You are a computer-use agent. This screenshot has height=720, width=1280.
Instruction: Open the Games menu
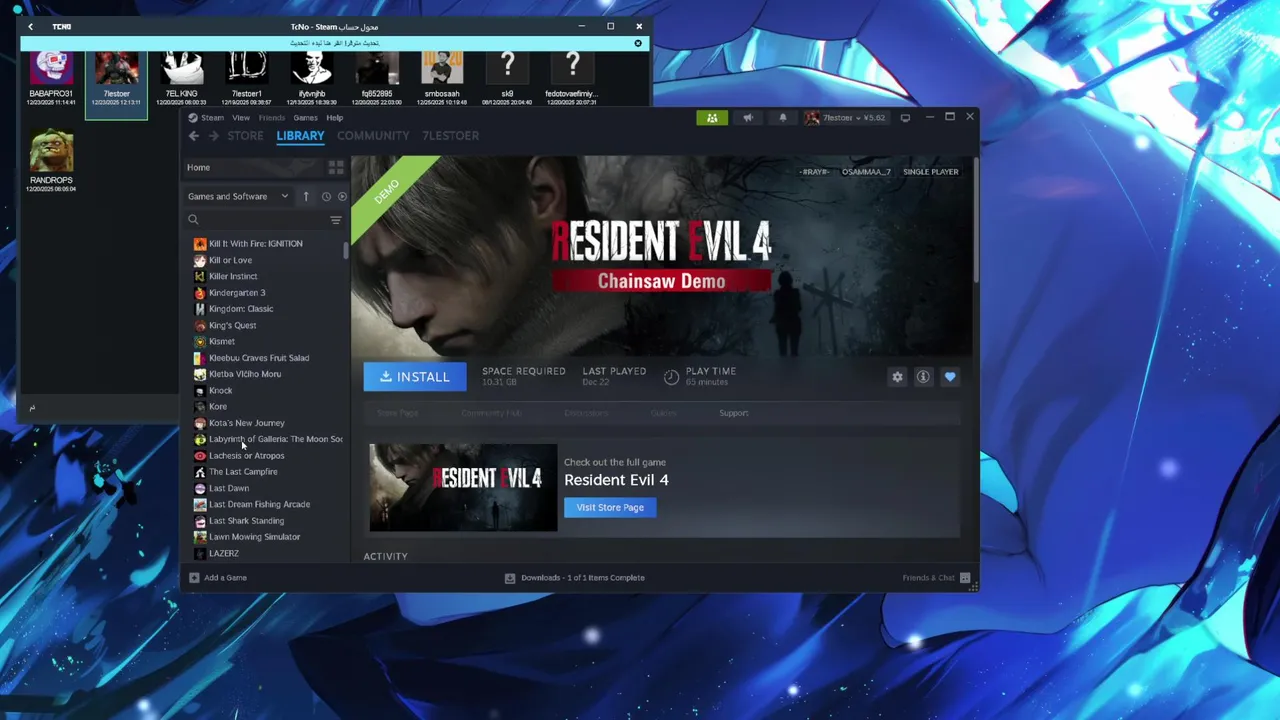point(305,118)
